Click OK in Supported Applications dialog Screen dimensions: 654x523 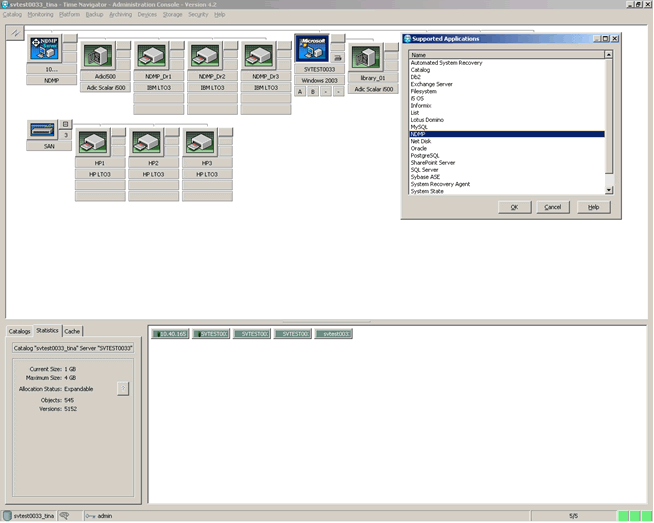pos(515,207)
